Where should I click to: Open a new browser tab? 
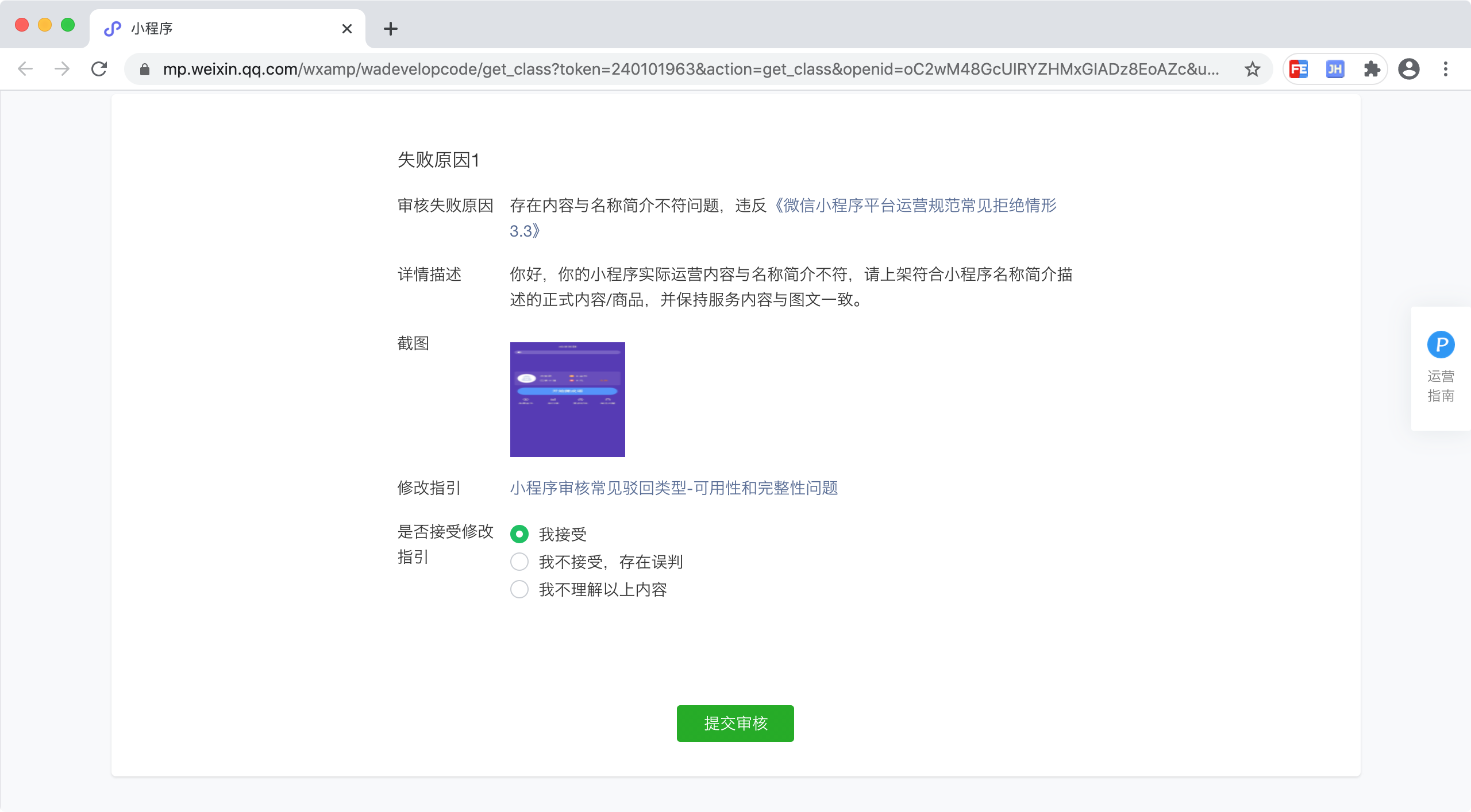tap(391, 29)
